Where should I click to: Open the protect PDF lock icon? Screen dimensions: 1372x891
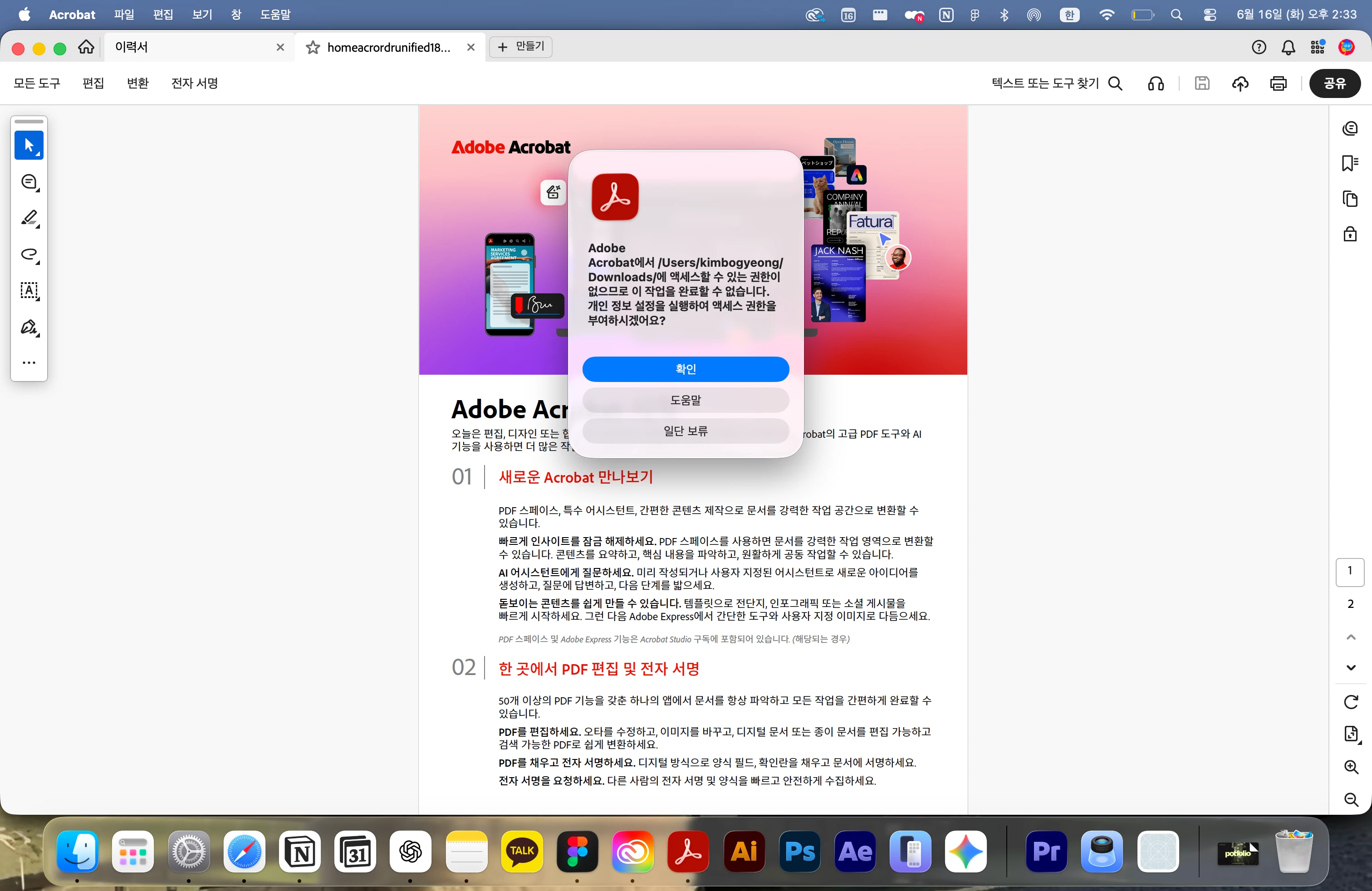pyautogui.click(x=1350, y=234)
